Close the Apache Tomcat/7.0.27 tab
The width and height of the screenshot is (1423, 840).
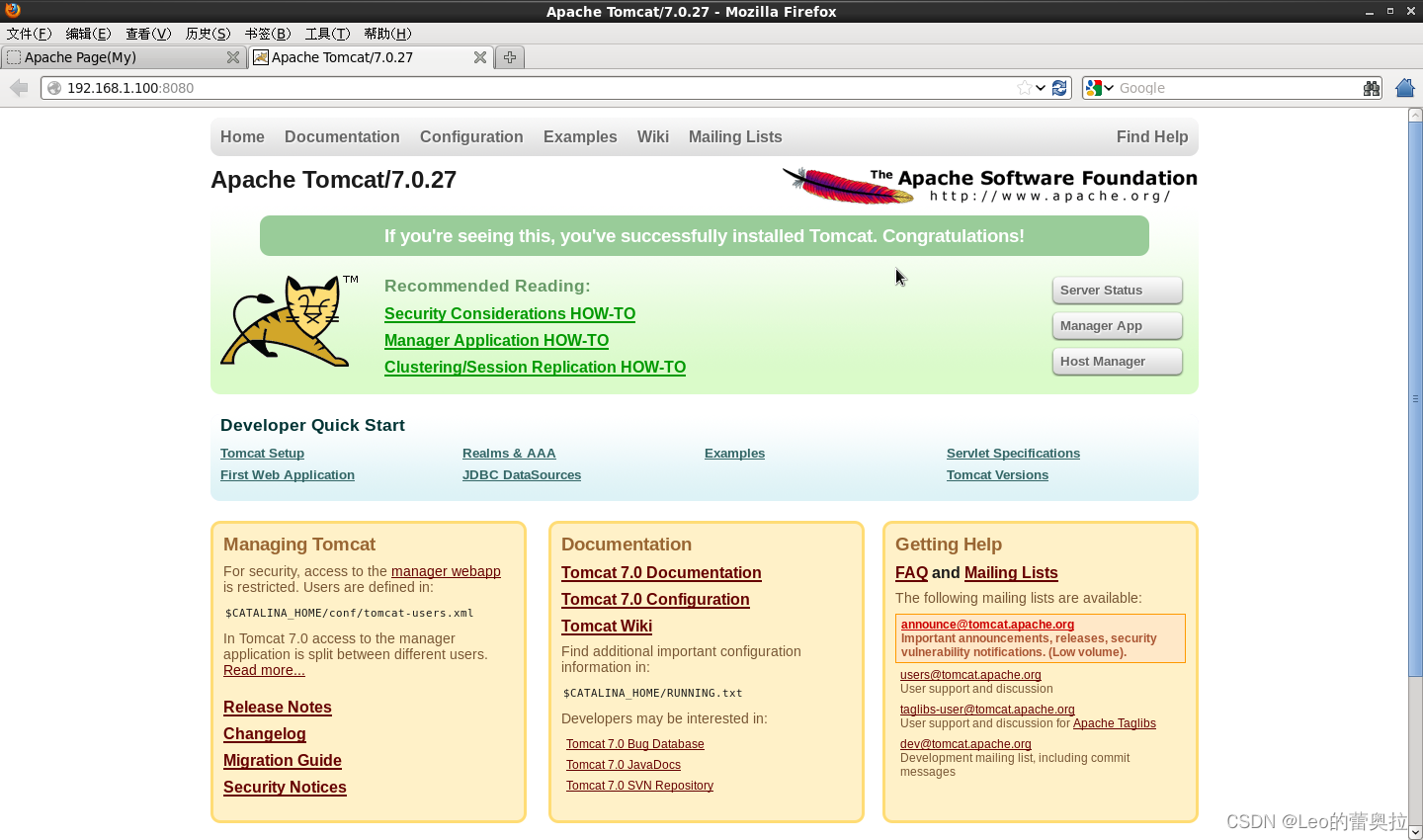point(480,57)
